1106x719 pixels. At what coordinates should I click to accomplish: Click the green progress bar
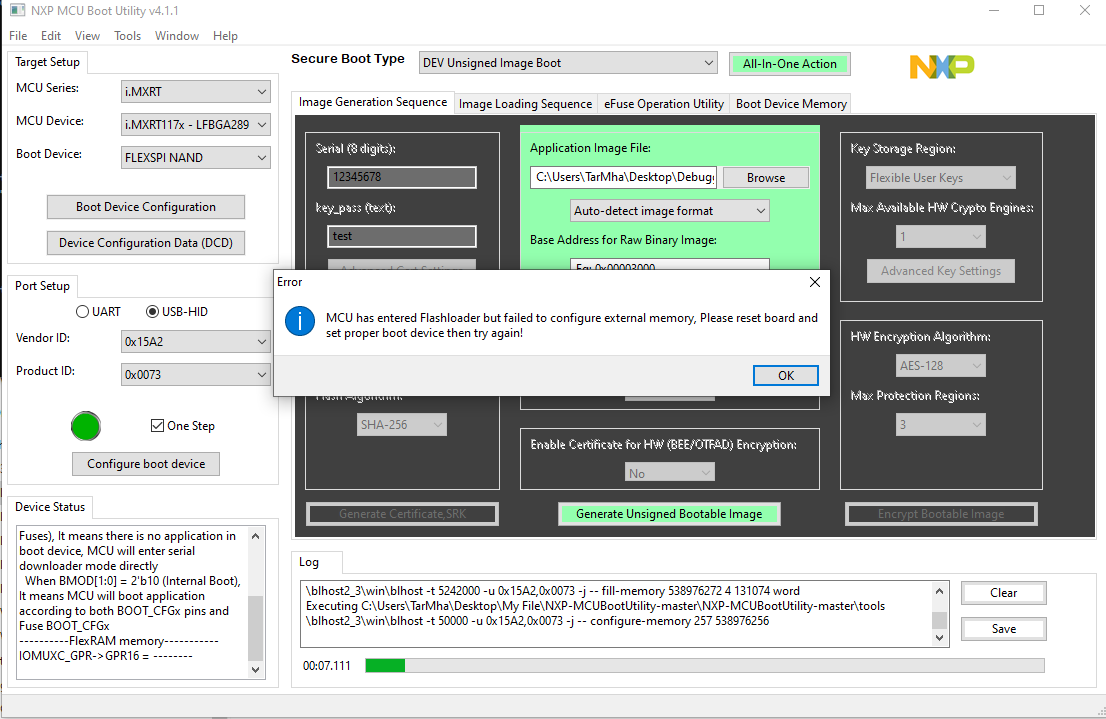point(385,664)
